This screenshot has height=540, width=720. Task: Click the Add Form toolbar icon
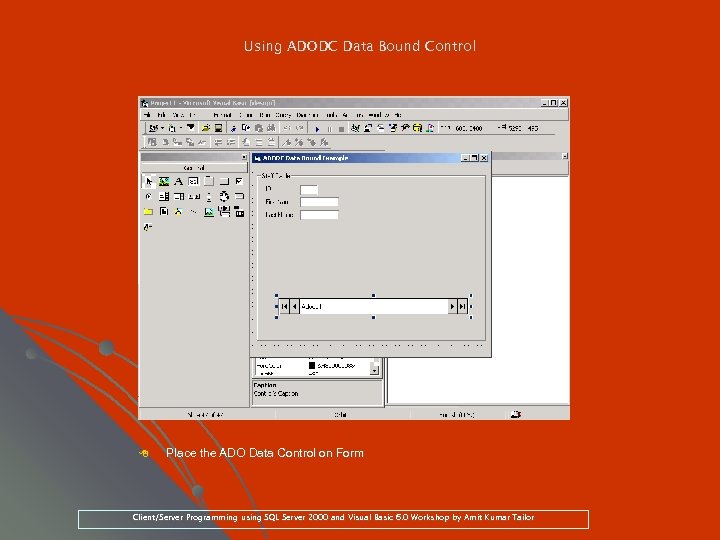(172, 128)
